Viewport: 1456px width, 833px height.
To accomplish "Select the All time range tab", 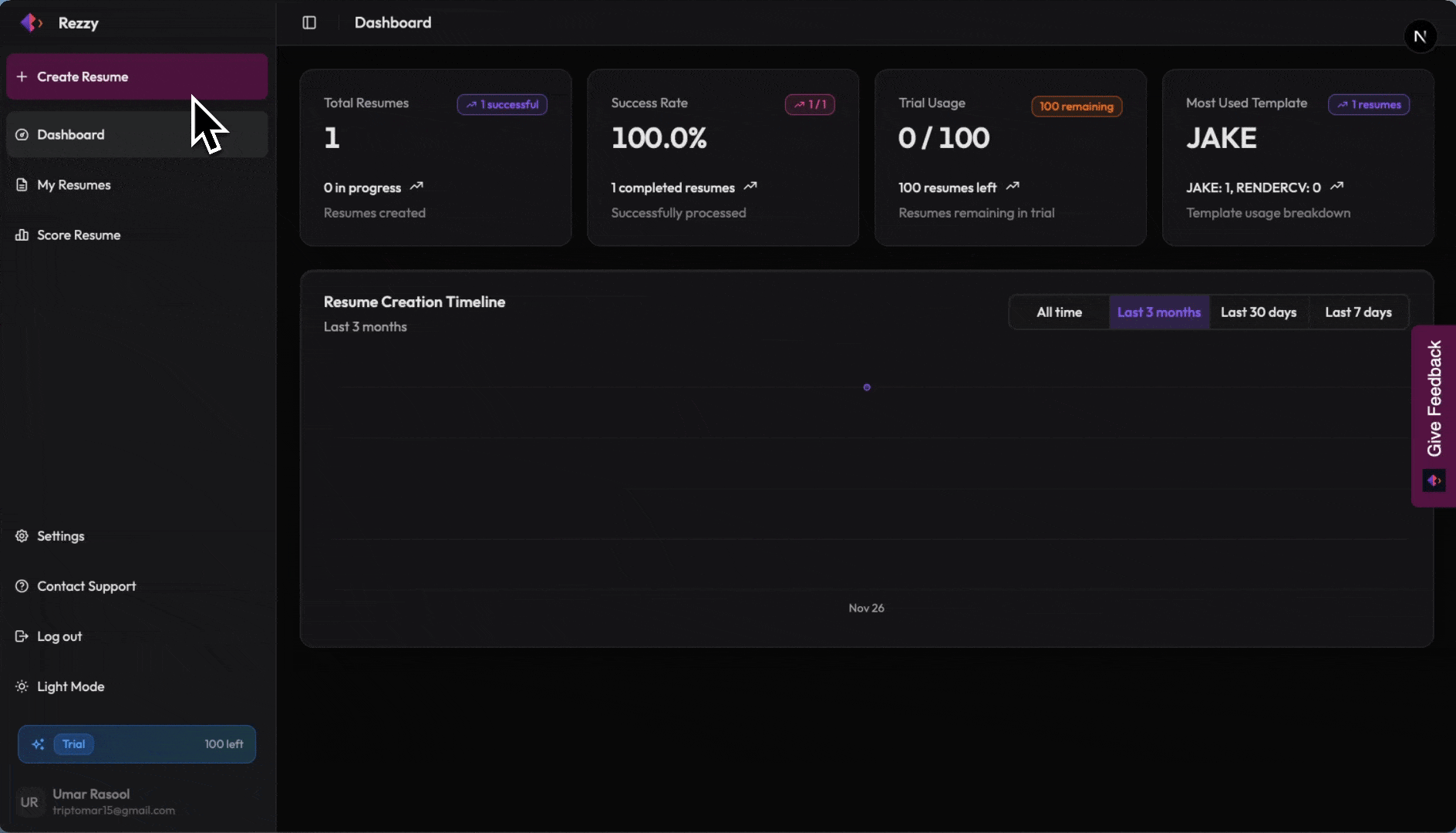I will click(1059, 312).
